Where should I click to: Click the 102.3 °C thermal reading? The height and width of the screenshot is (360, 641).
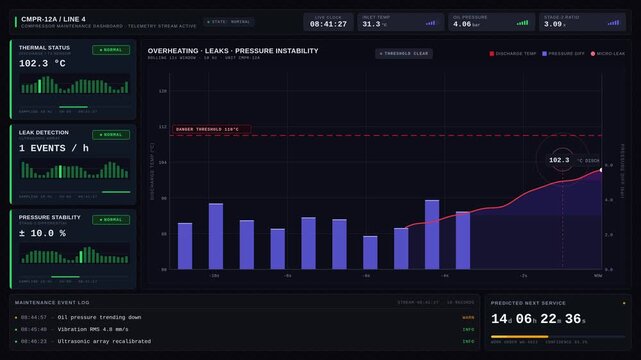pyautogui.click(x=42, y=63)
